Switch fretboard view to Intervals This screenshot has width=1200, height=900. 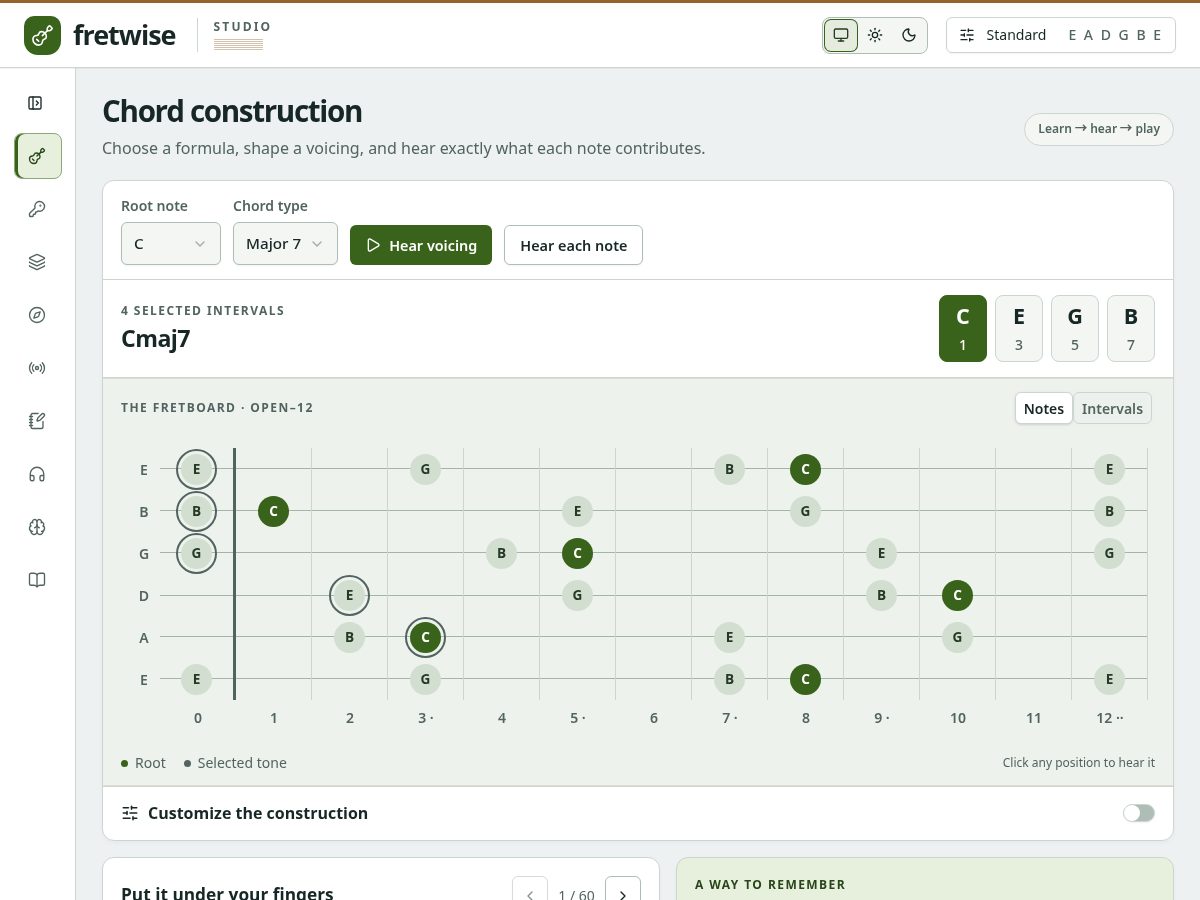point(1112,409)
